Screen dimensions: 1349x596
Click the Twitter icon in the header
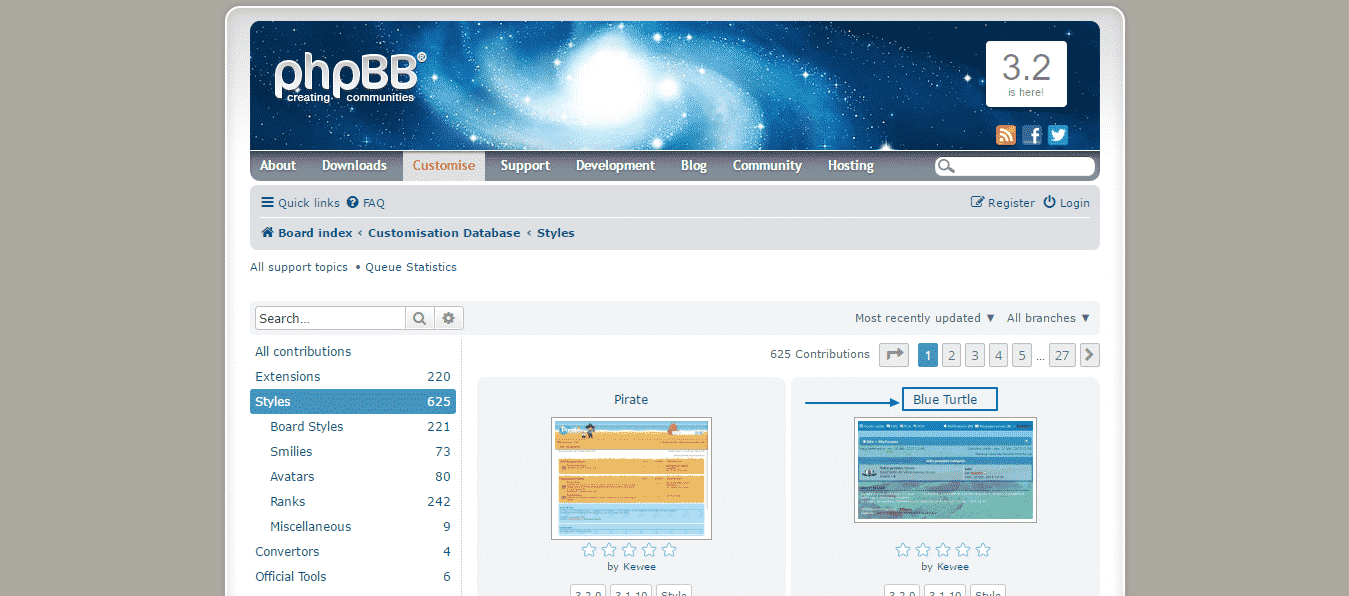[x=1057, y=134]
